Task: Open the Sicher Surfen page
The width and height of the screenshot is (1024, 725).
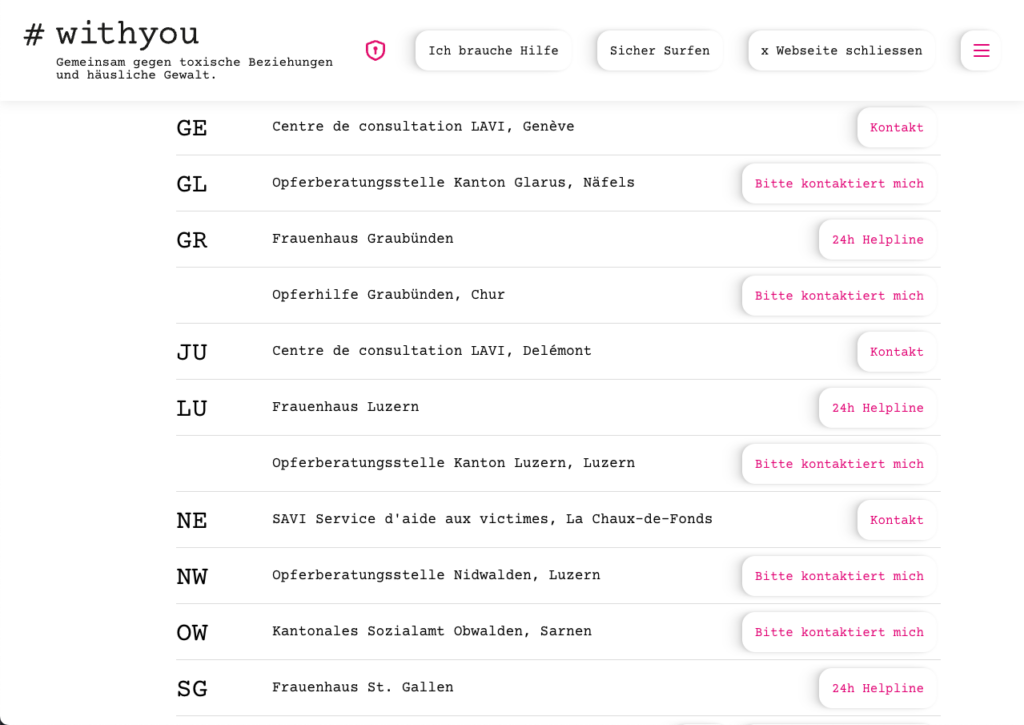Action: [659, 51]
